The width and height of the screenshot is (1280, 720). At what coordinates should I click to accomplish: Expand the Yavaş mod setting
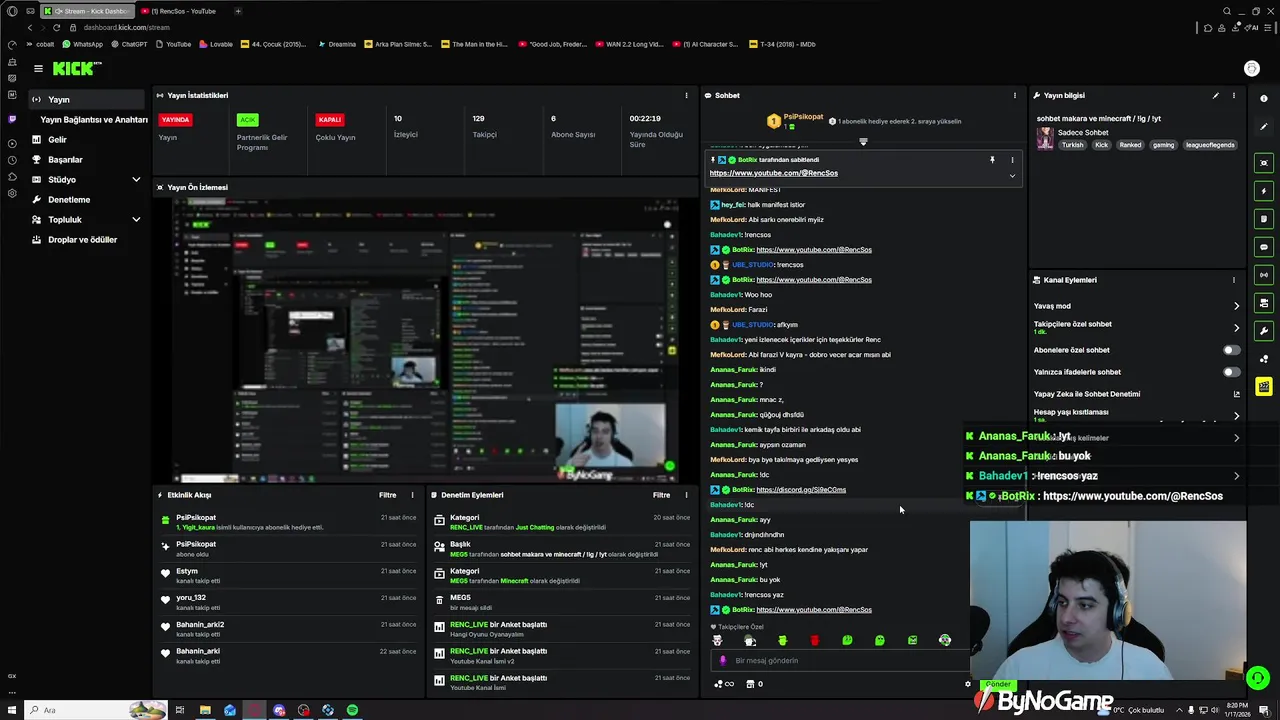coord(1137,306)
